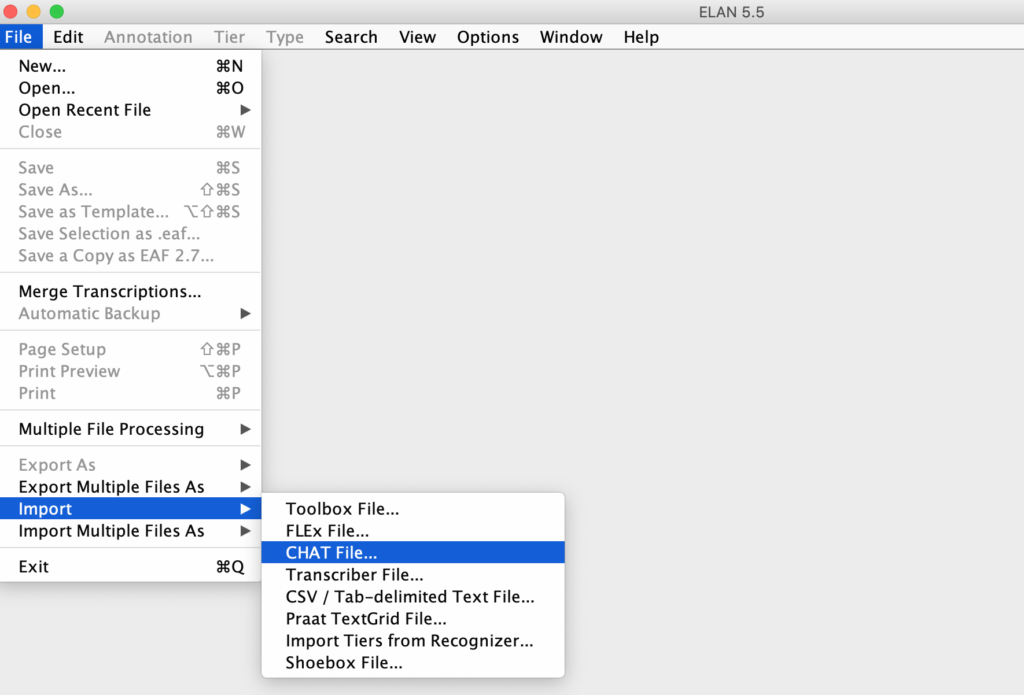Select Merge Transcriptions...
The image size is (1024, 695).
point(131,291)
